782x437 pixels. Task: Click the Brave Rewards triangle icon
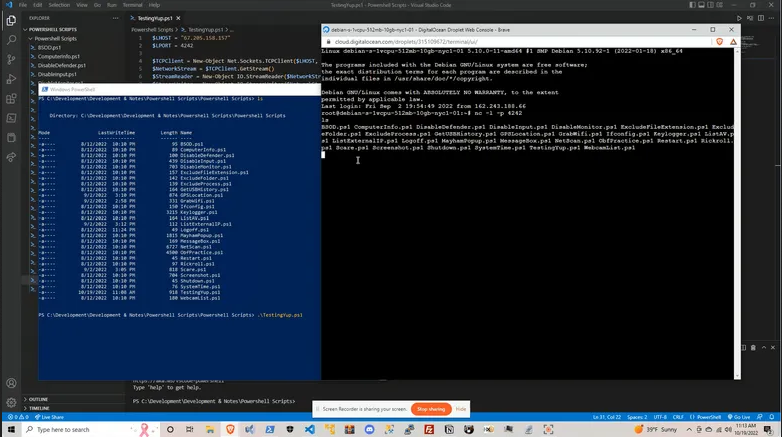pyautogui.click(x=733, y=42)
